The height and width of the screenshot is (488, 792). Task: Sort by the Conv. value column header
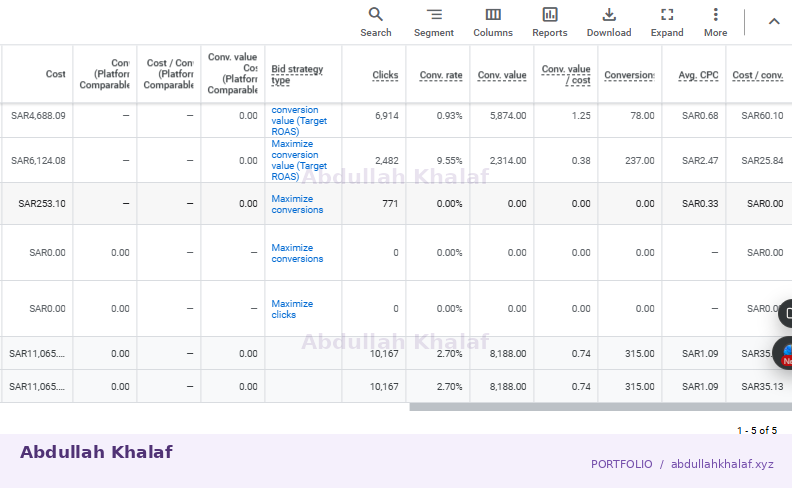coord(502,75)
